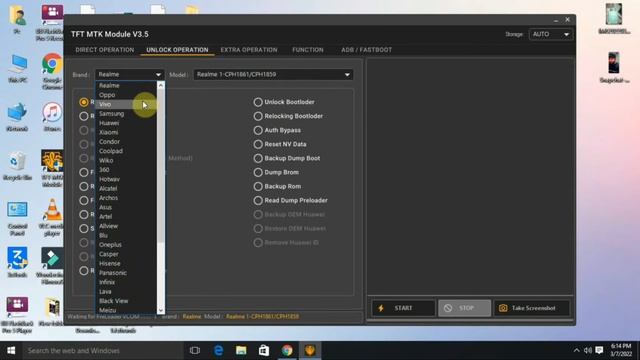Open the Brand dropdown showing Realme
The image size is (640, 360).
coord(129,74)
